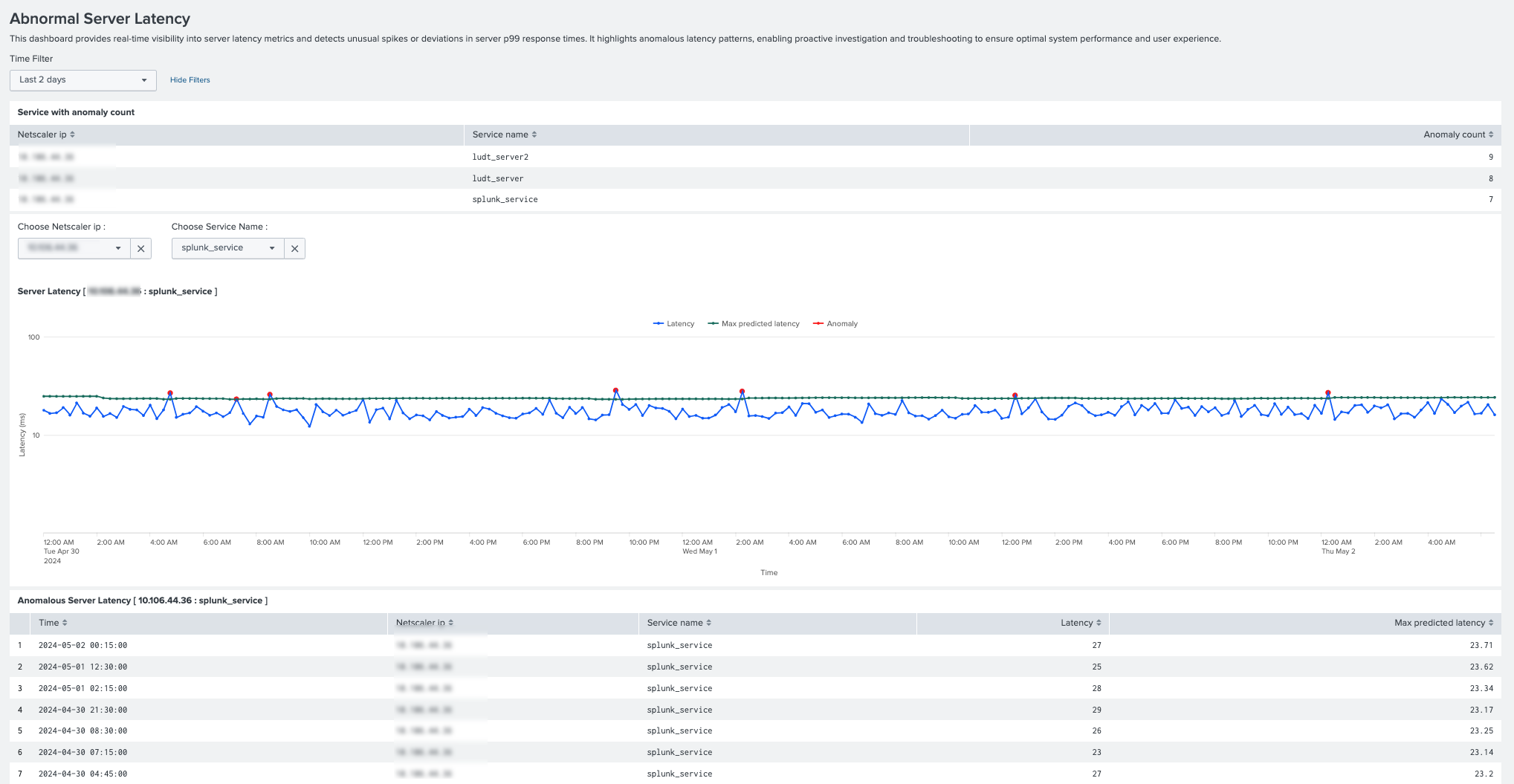Clear the Netscaler ip selection
This screenshot has width=1514, height=784.
tap(140, 248)
